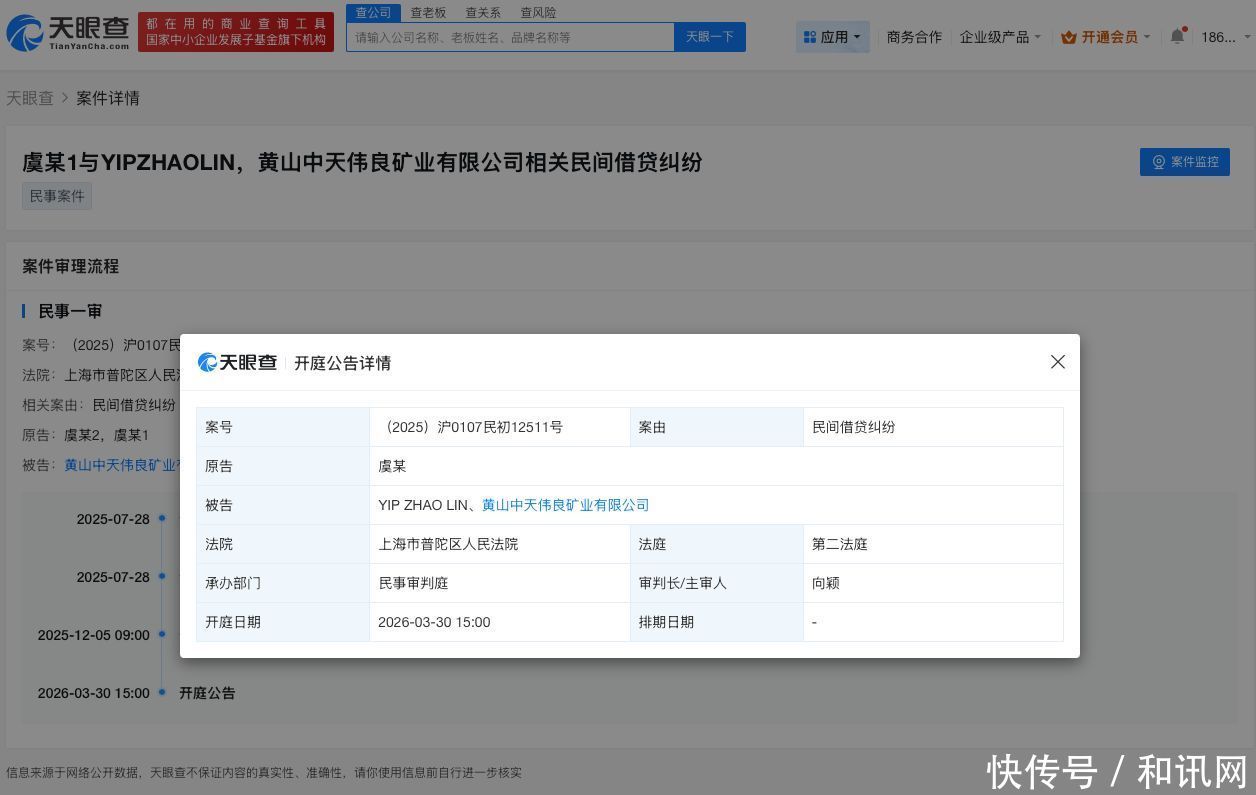
Task: Open the 应用 dropdown menu
Action: (833, 37)
